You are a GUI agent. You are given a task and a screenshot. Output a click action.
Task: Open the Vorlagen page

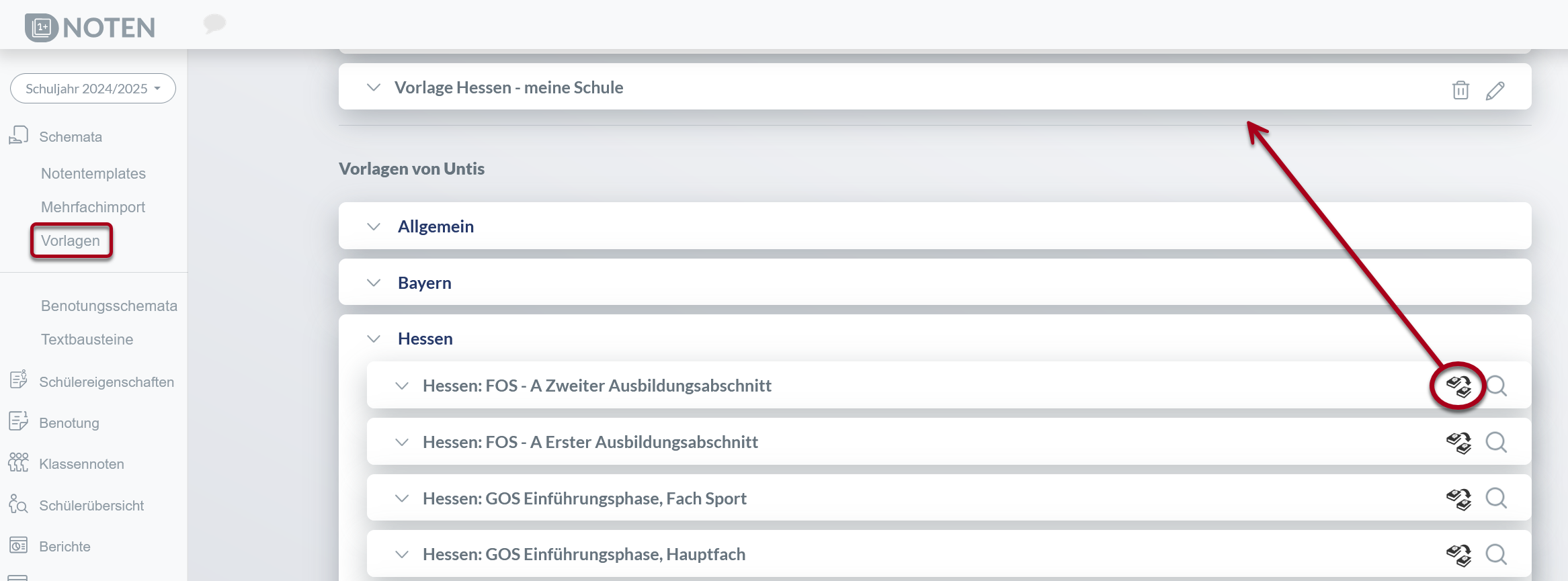[71, 240]
